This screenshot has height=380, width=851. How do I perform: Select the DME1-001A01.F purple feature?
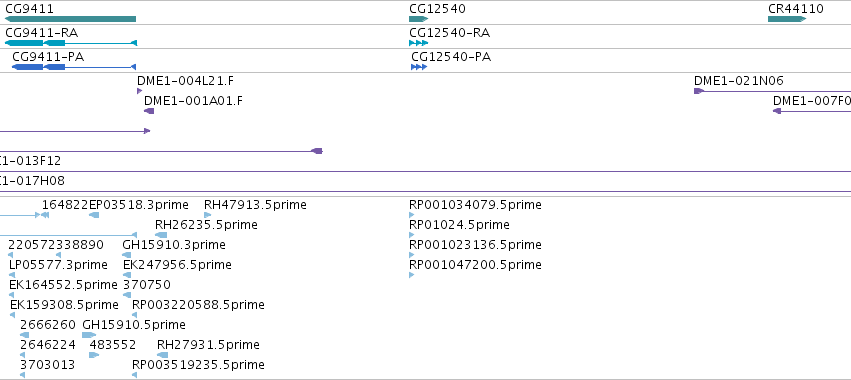click(x=149, y=111)
